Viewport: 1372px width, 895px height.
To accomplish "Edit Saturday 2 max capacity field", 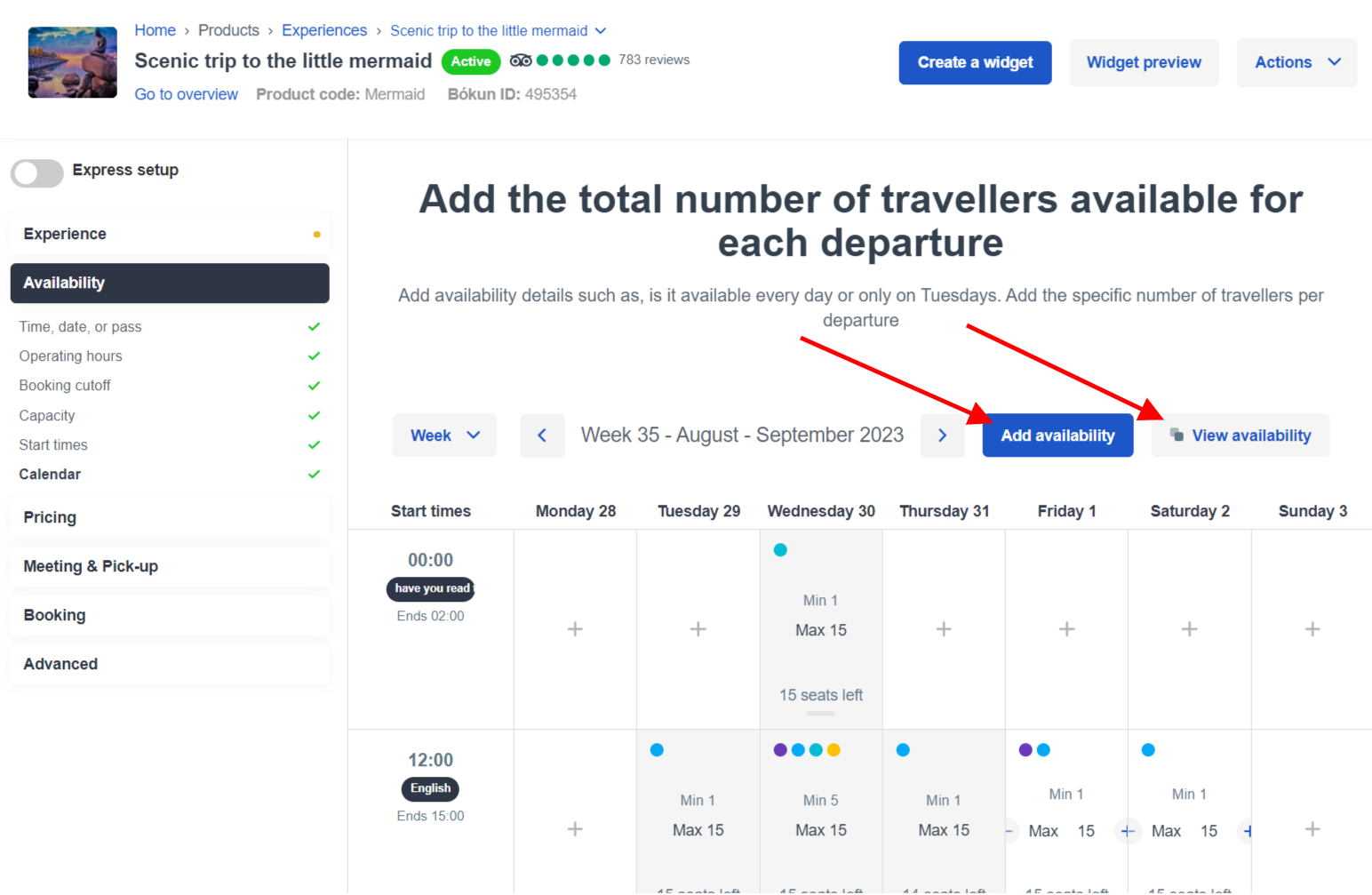I will (x=1208, y=831).
